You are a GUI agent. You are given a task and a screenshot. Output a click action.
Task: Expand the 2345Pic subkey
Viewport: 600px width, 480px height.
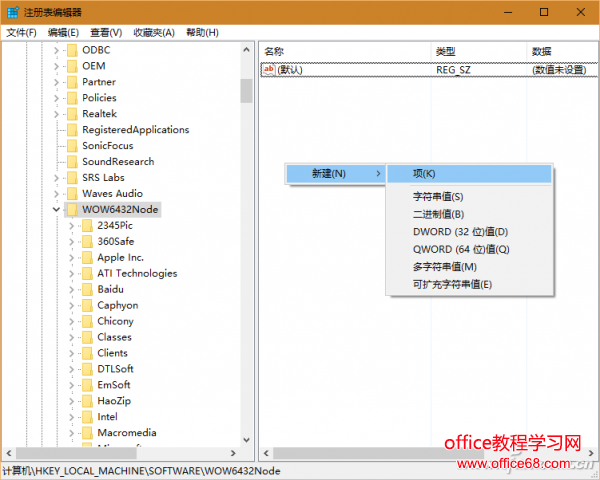coord(72,226)
